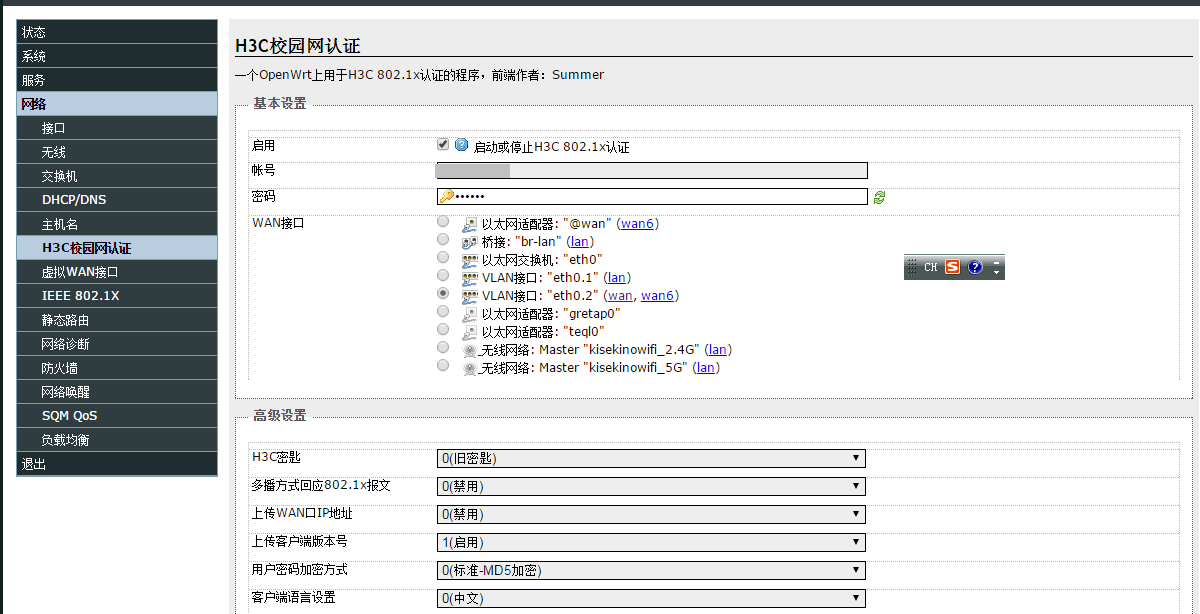This screenshot has height=614, width=1200.
Task: Click the key icon in the password field
Action: tap(446, 197)
